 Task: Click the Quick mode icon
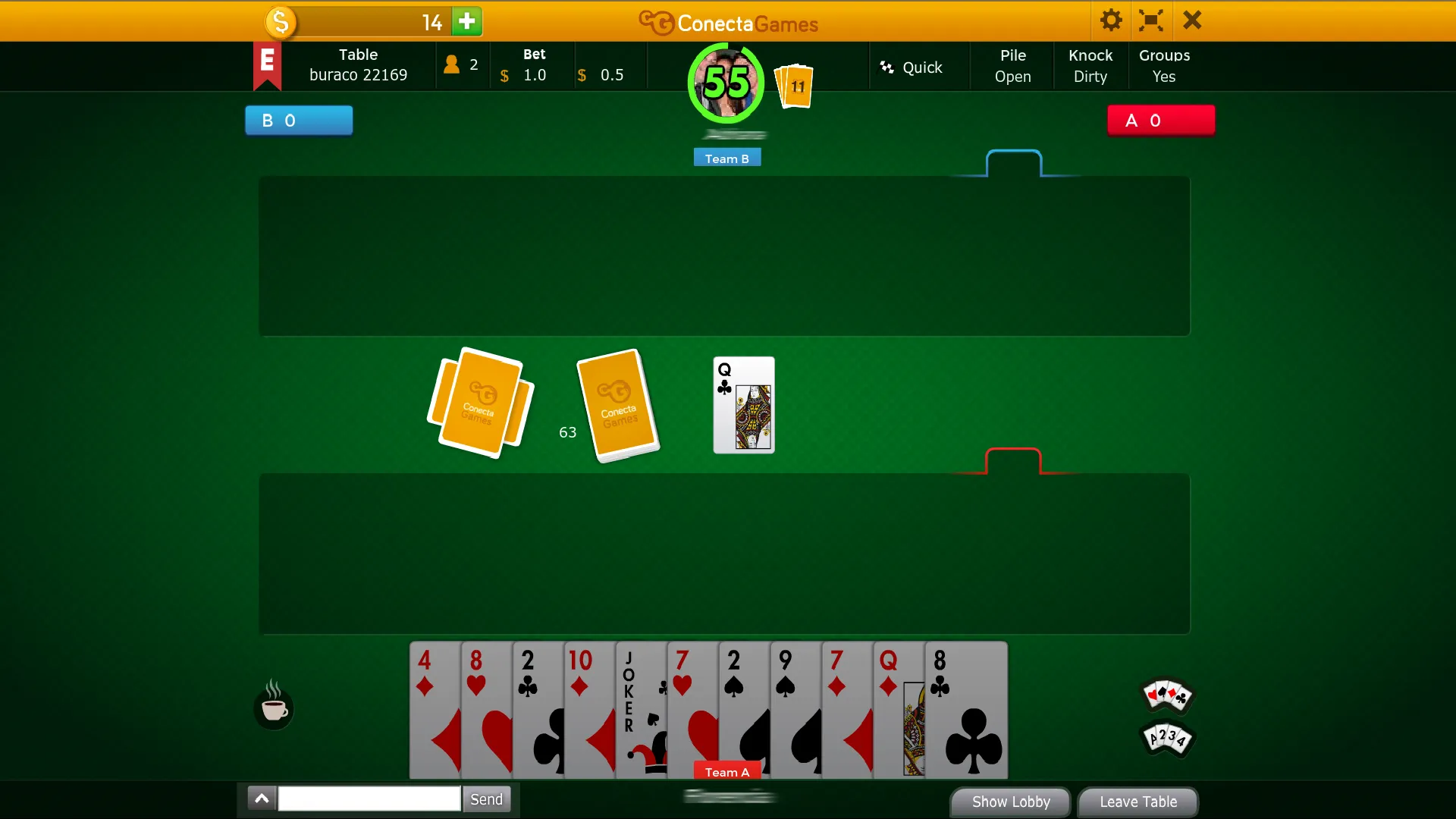click(x=887, y=66)
